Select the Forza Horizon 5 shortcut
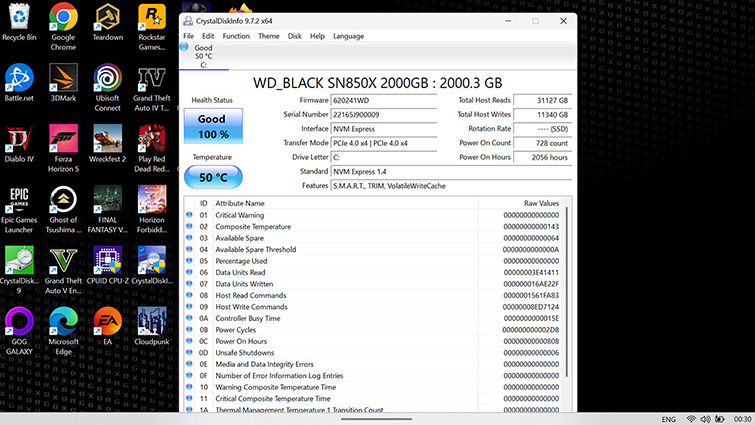The width and height of the screenshot is (755, 425). tap(63, 148)
